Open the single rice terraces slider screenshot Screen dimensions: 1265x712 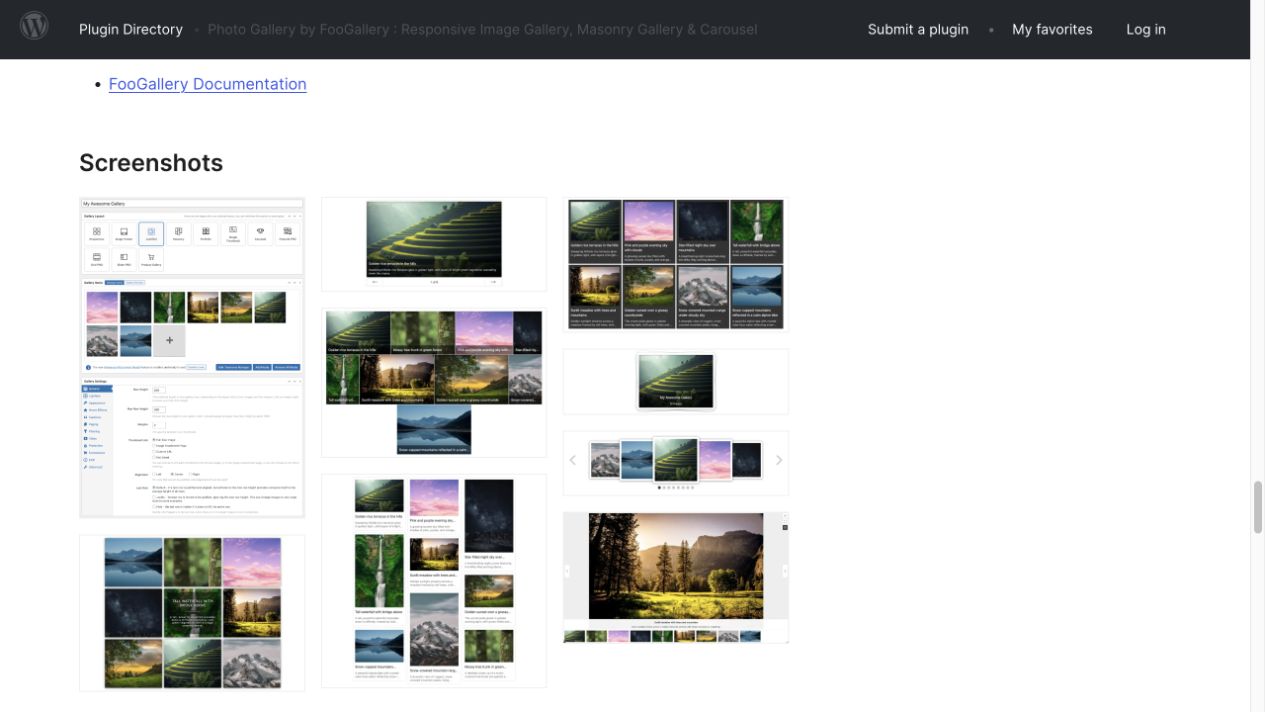tap(434, 244)
